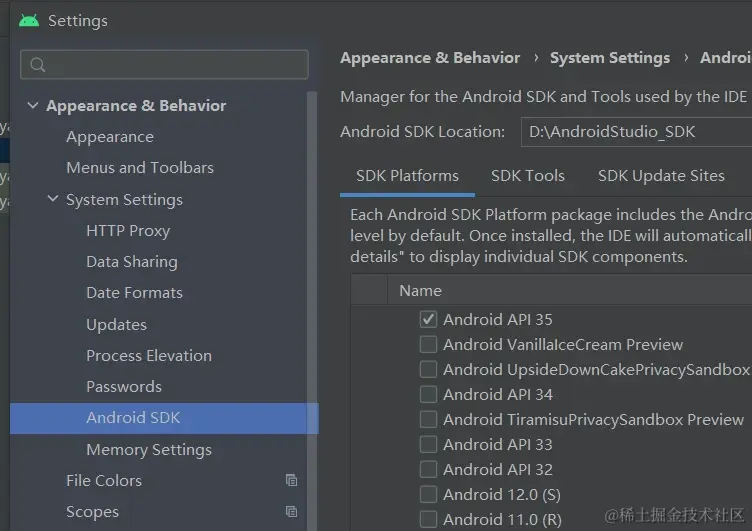Switch to the SDK Platforms tab
Viewport: 752px width, 531px height.
coord(407,176)
